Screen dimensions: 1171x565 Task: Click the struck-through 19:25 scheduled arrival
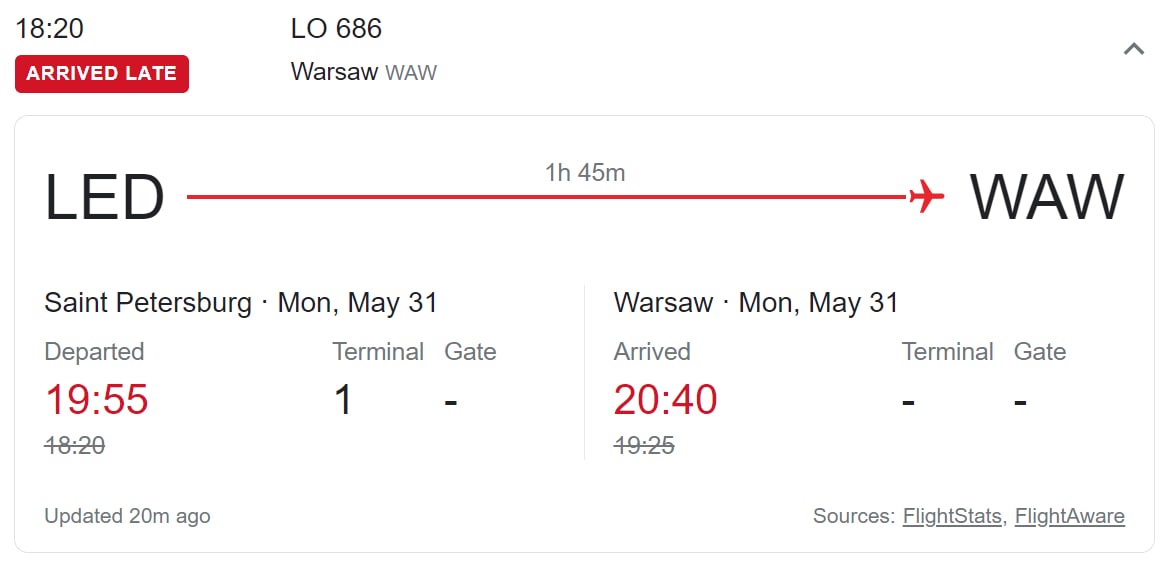(644, 446)
